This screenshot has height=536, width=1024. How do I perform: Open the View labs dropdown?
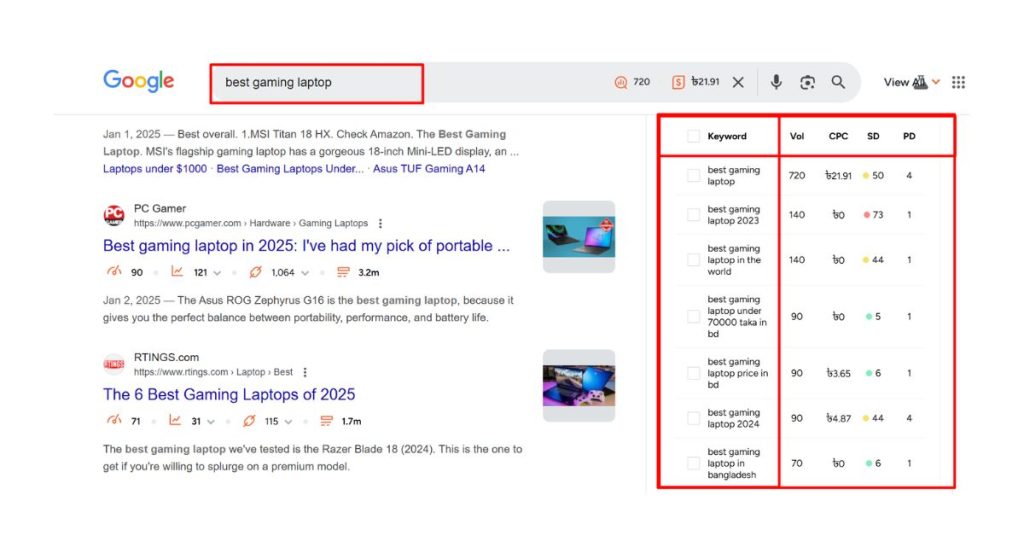point(912,82)
